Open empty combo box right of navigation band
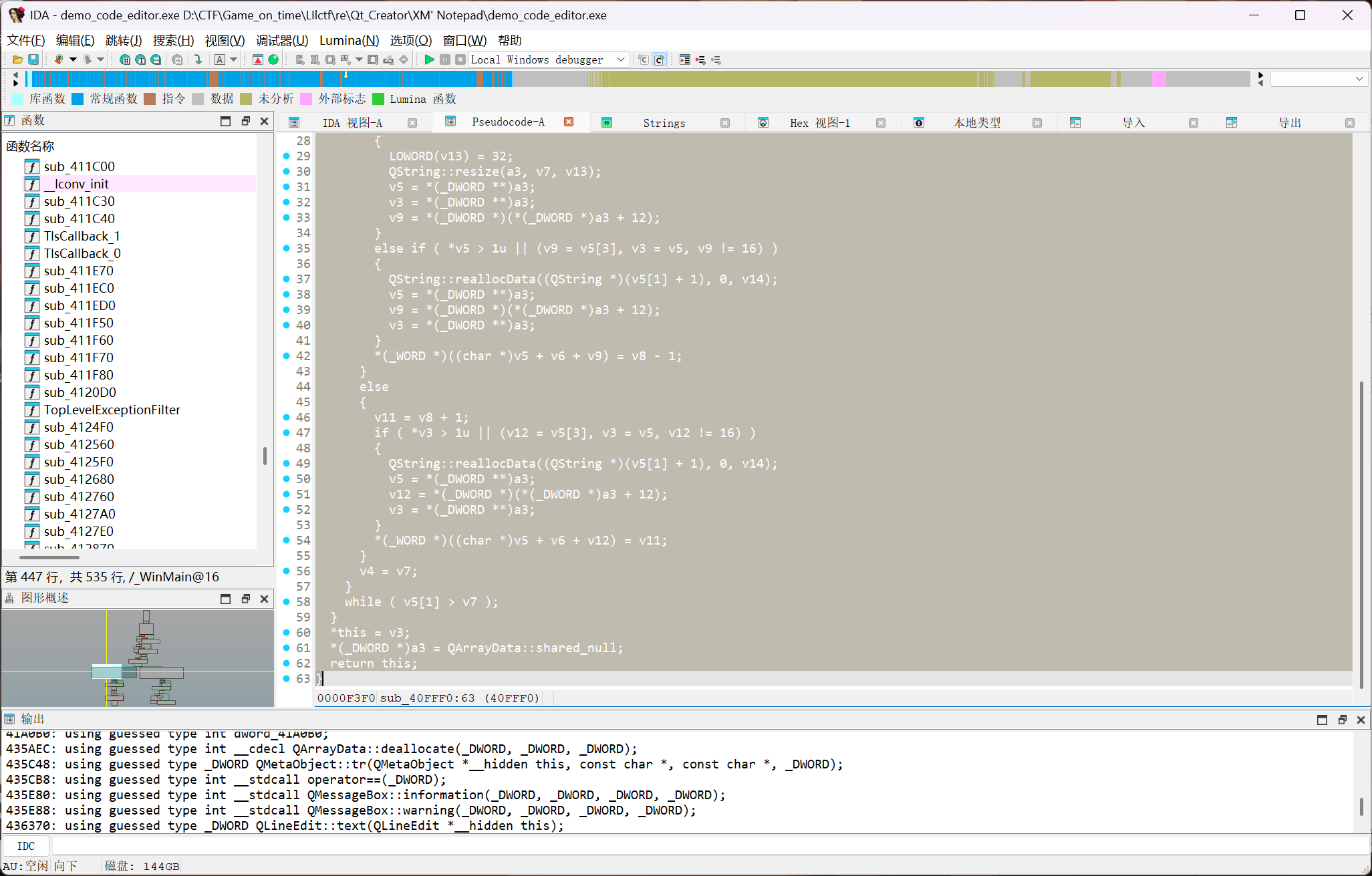Image resolution: width=1372 pixels, height=876 pixels. coord(1317,79)
